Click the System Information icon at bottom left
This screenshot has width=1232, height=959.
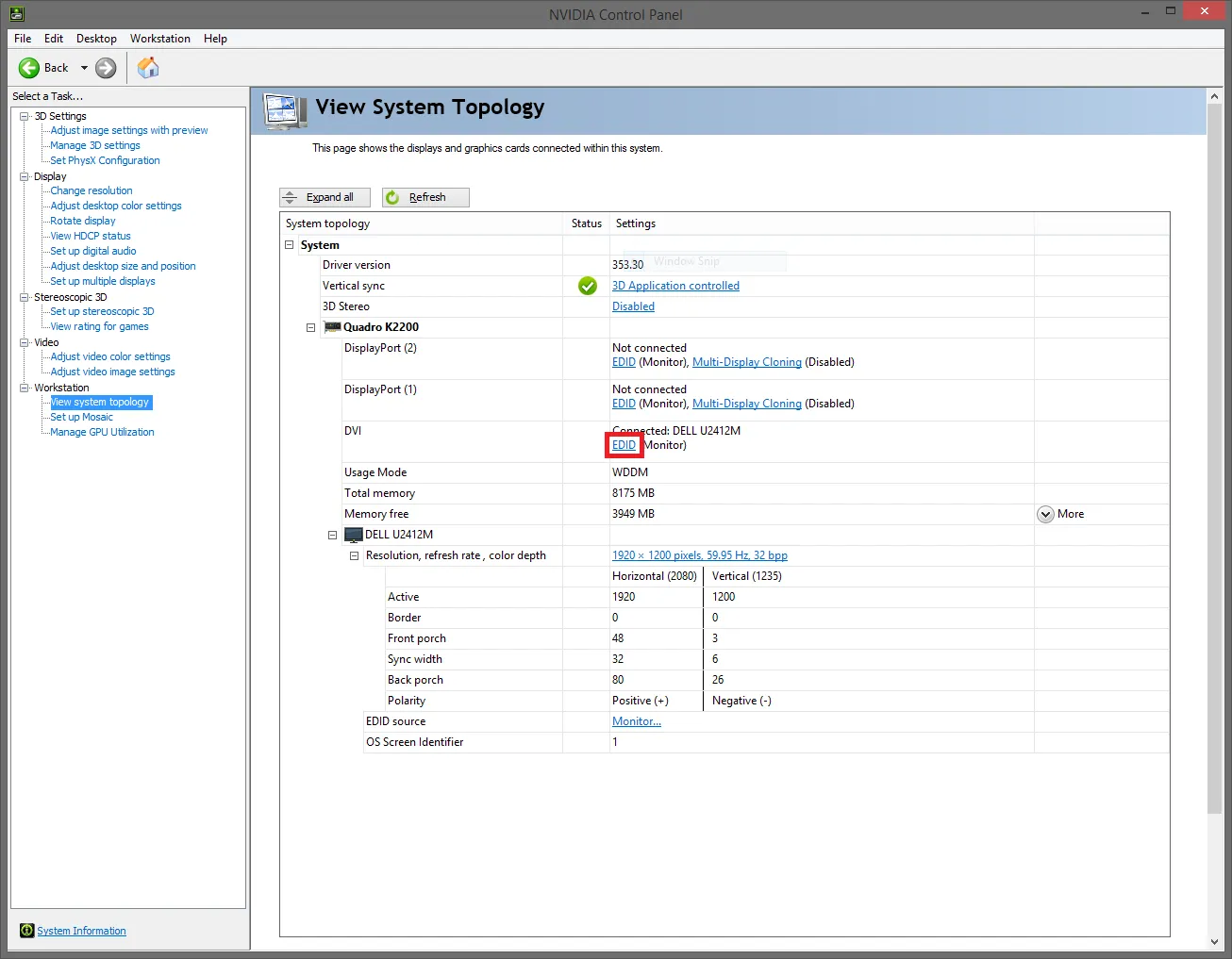[x=27, y=931]
